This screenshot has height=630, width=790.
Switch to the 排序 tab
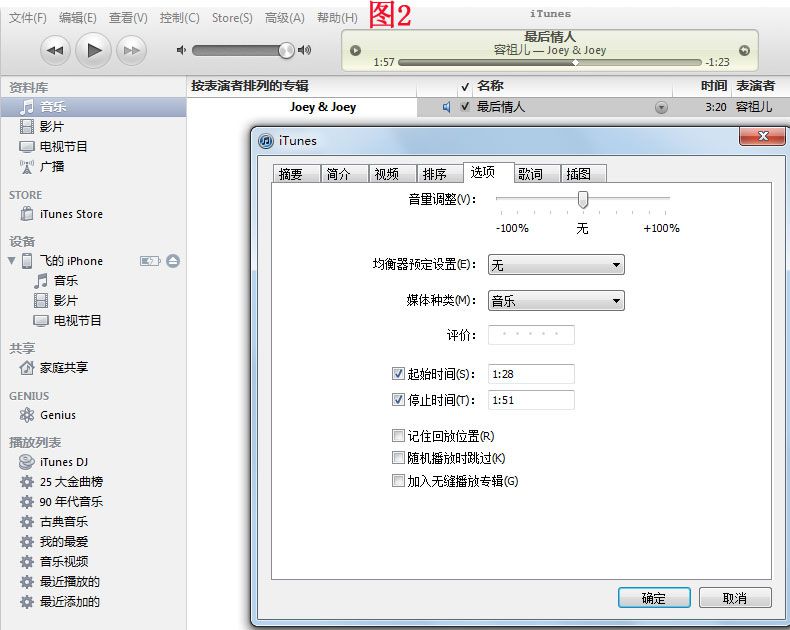(439, 174)
